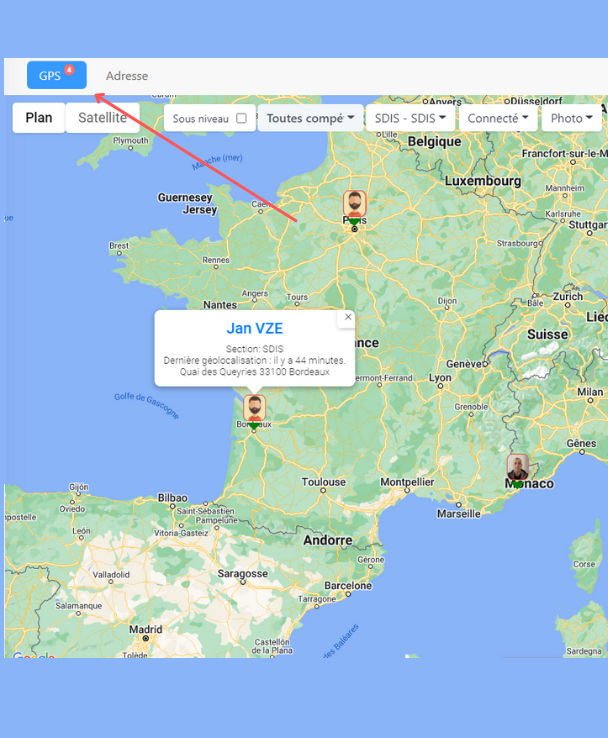The image size is (608, 738).
Task: Click the user avatar marker at Bordeaux
Action: [255, 409]
